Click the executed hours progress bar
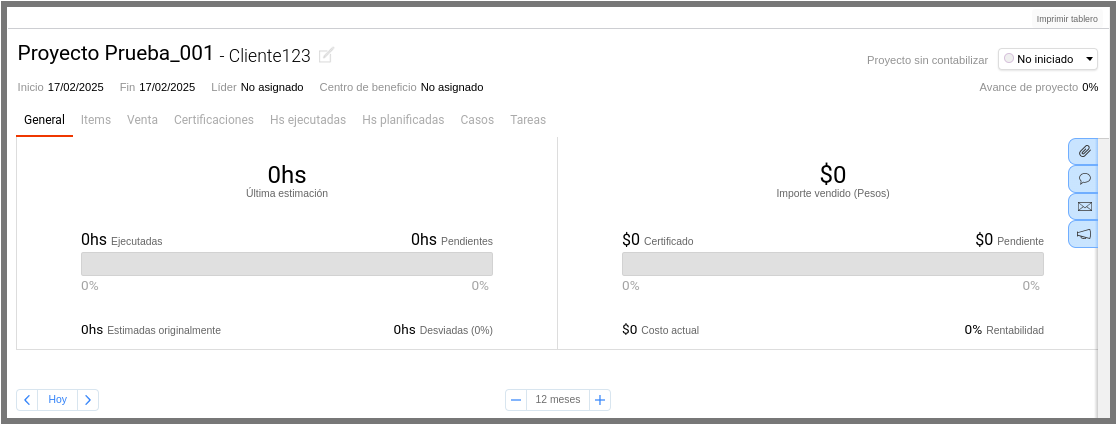 pos(287,264)
